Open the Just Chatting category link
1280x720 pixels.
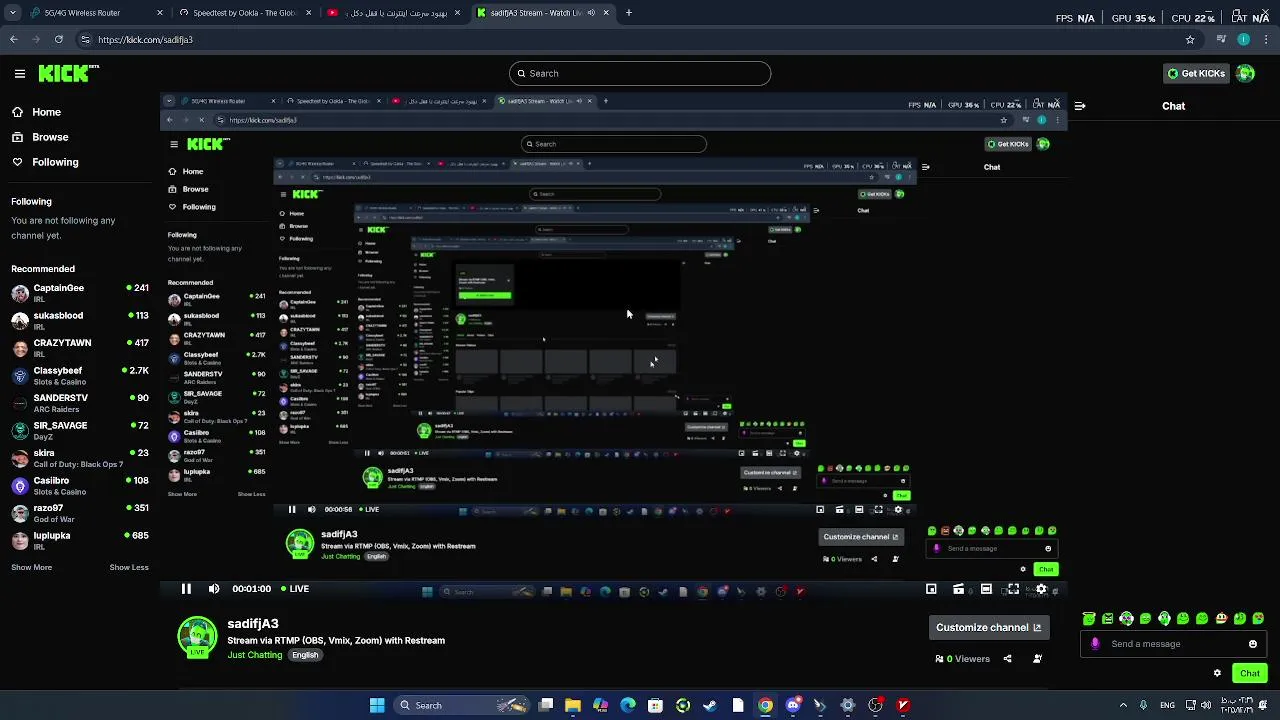coord(255,655)
